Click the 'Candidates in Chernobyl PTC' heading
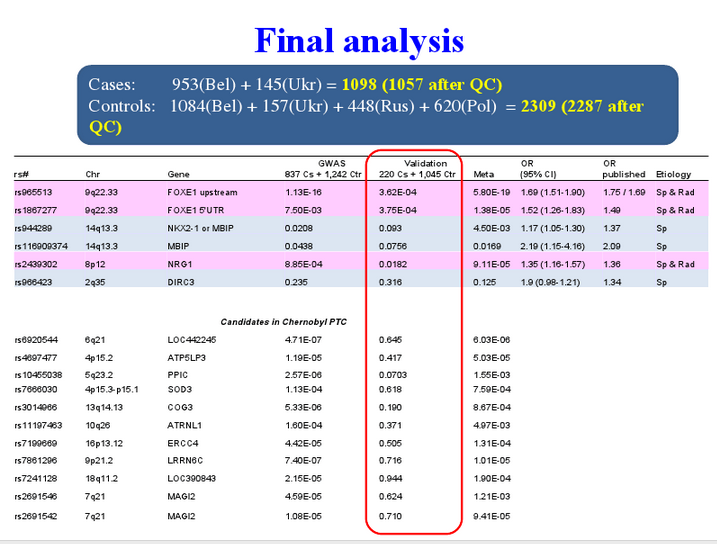 click(x=284, y=322)
